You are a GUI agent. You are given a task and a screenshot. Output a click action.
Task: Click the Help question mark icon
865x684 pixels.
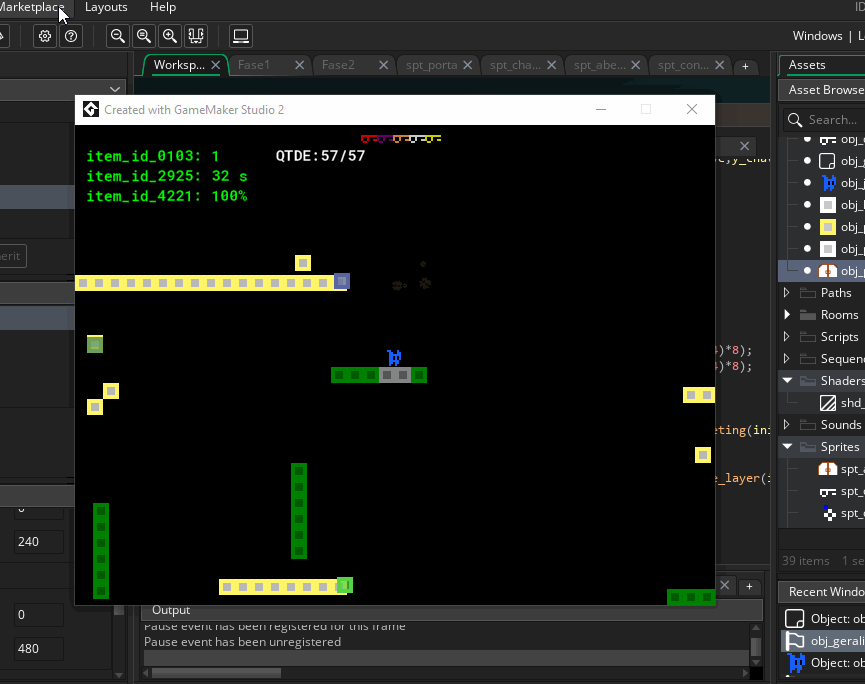(71, 36)
